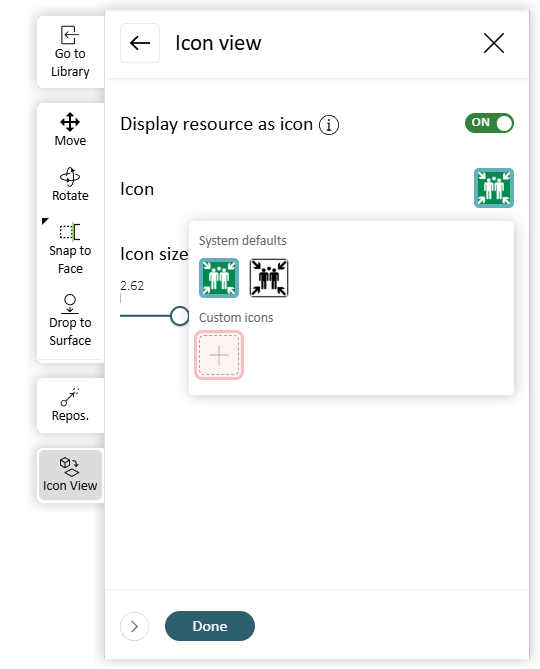Select the Rotate tool
The height and width of the screenshot is (669, 540).
click(x=70, y=184)
